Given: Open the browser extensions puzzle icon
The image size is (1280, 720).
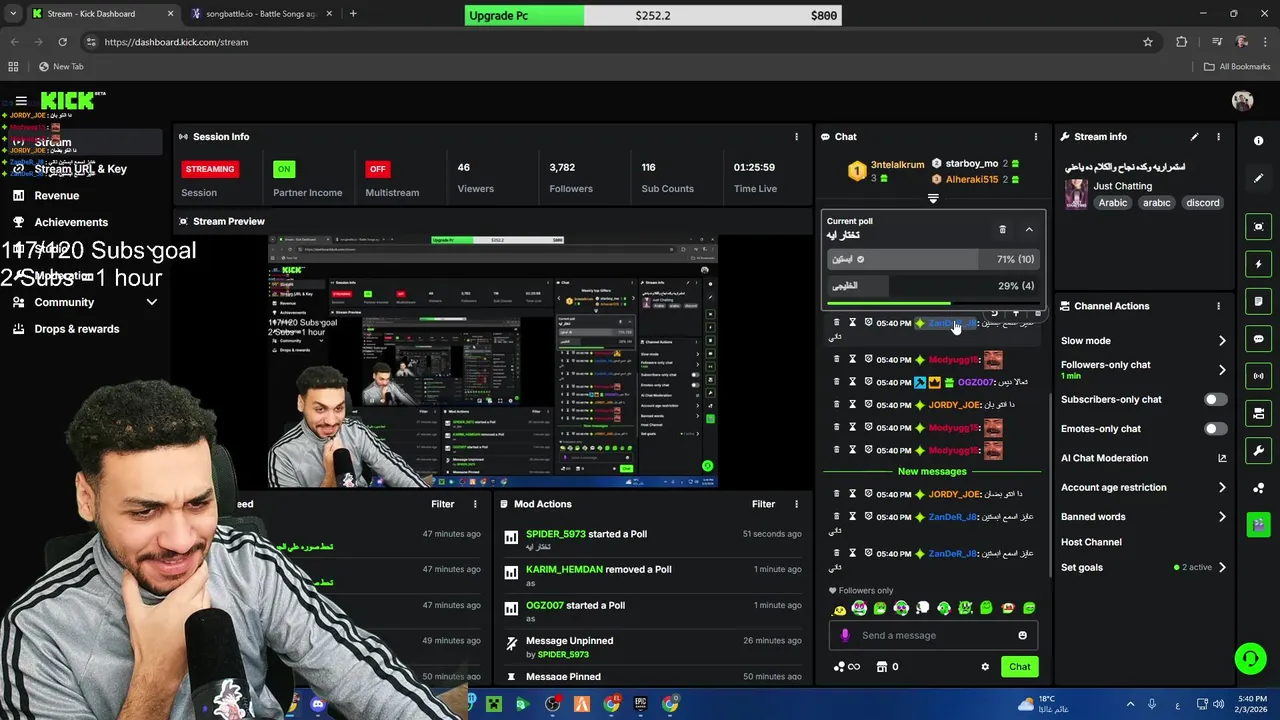Looking at the screenshot, I should [1182, 42].
